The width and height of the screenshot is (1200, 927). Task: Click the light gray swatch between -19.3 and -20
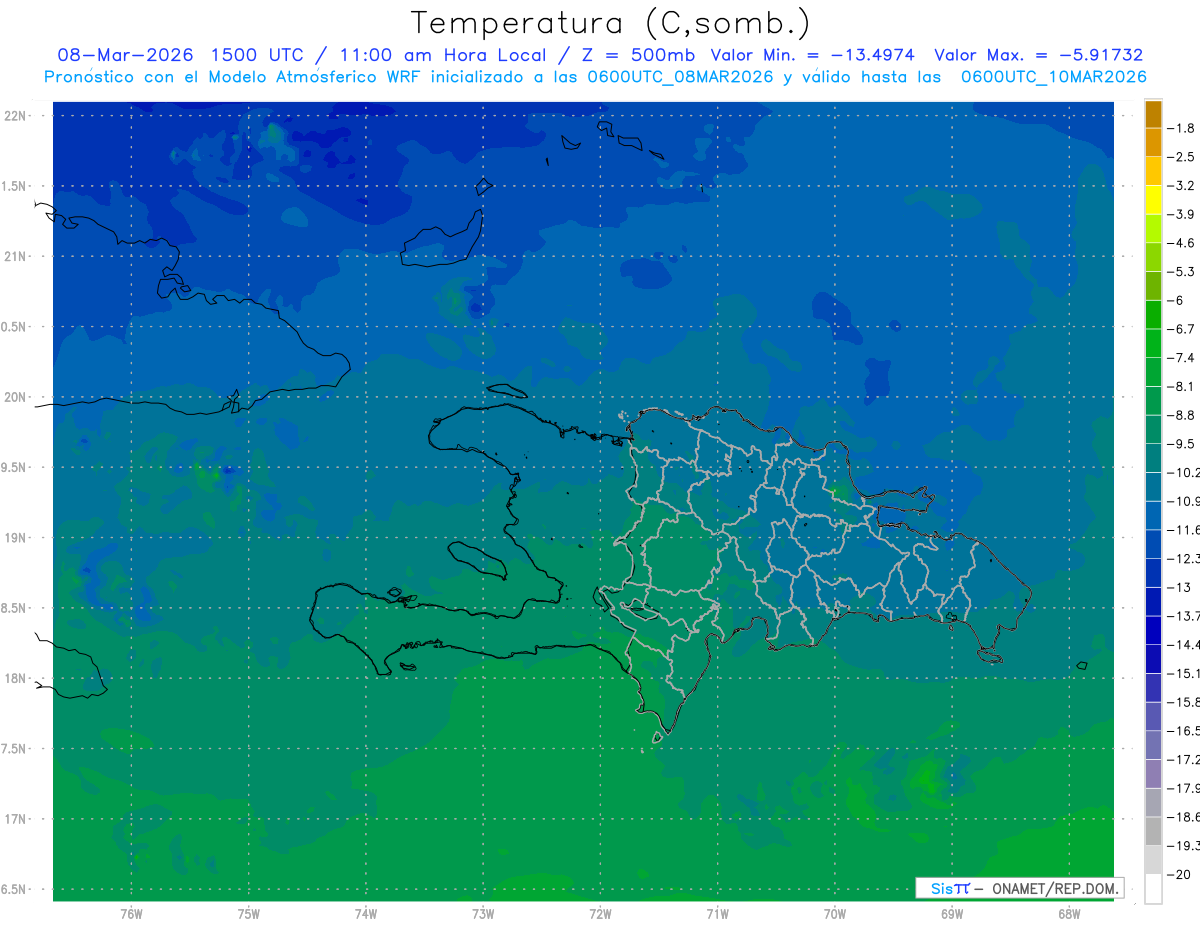[1153, 860]
